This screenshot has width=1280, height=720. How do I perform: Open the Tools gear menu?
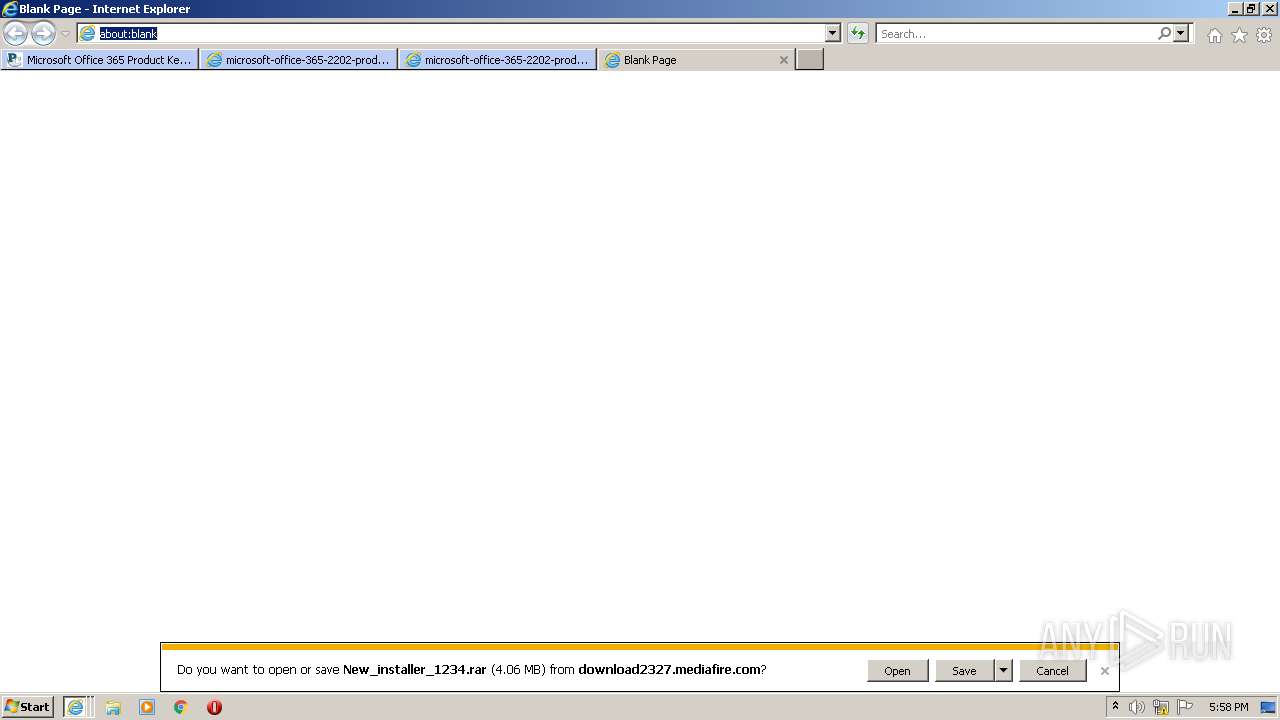1264,35
